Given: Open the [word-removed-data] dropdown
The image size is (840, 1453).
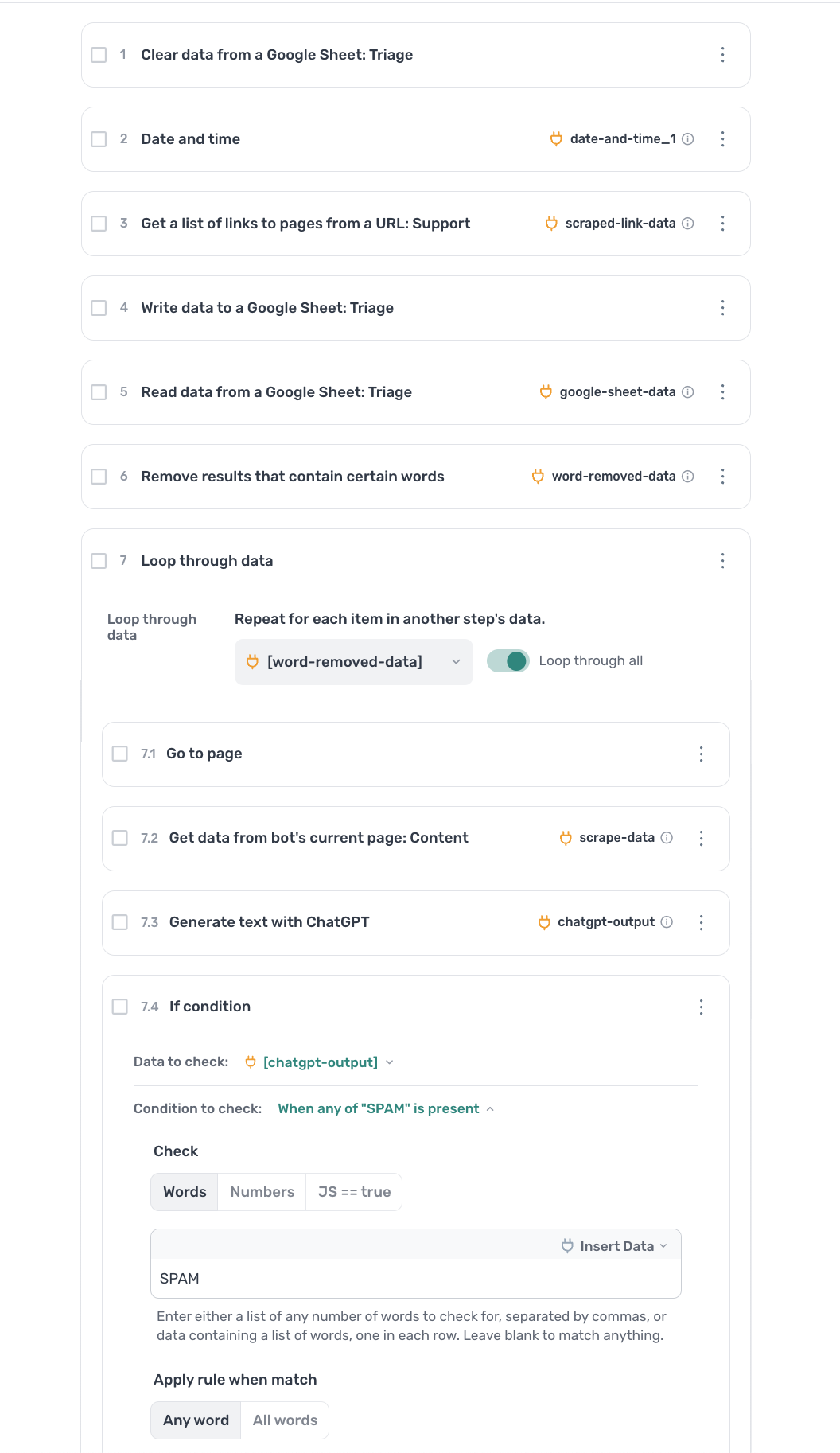Looking at the screenshot, I should tap(456, 661).
